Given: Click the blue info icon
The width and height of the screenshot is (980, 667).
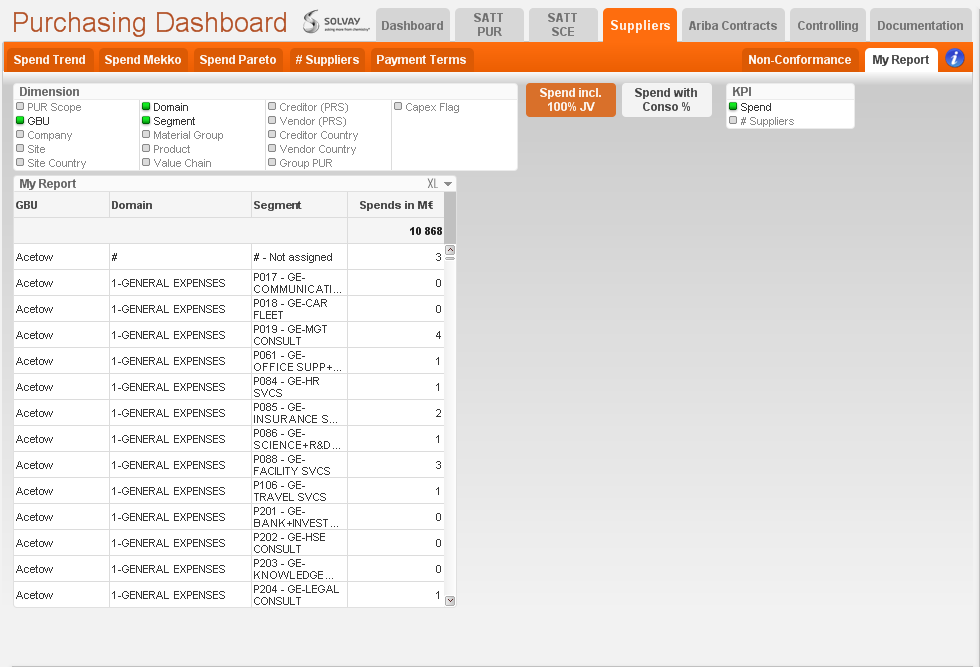Looking at the screenshot, I should (x=954, y=58).
